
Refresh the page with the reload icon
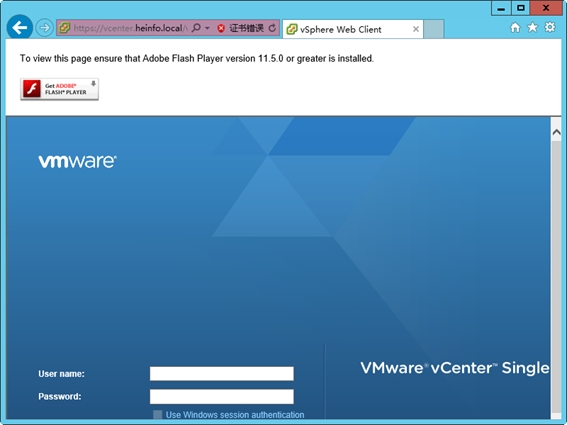coord(272,28)
